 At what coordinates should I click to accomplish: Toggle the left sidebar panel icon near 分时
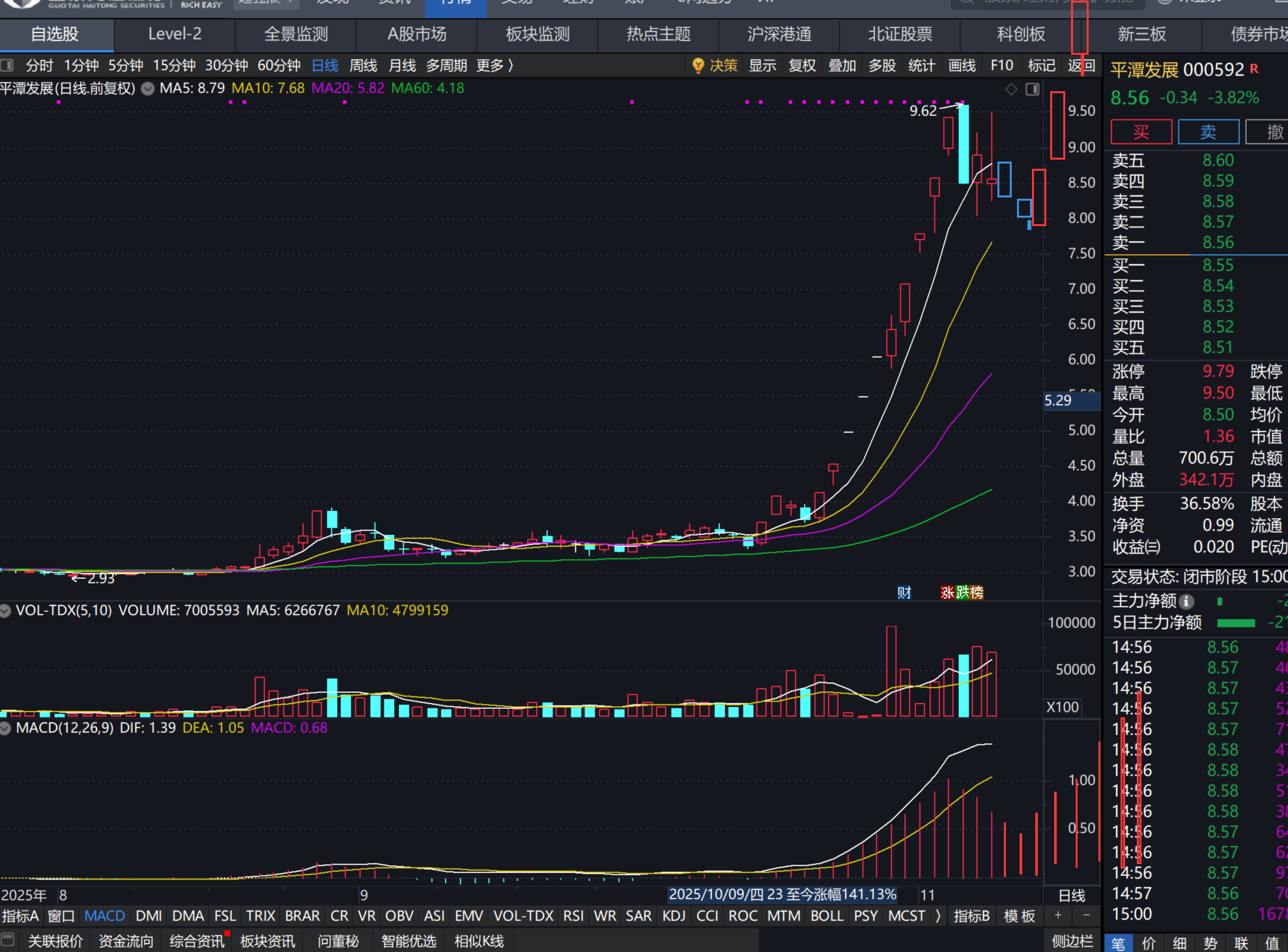(7, 65)
